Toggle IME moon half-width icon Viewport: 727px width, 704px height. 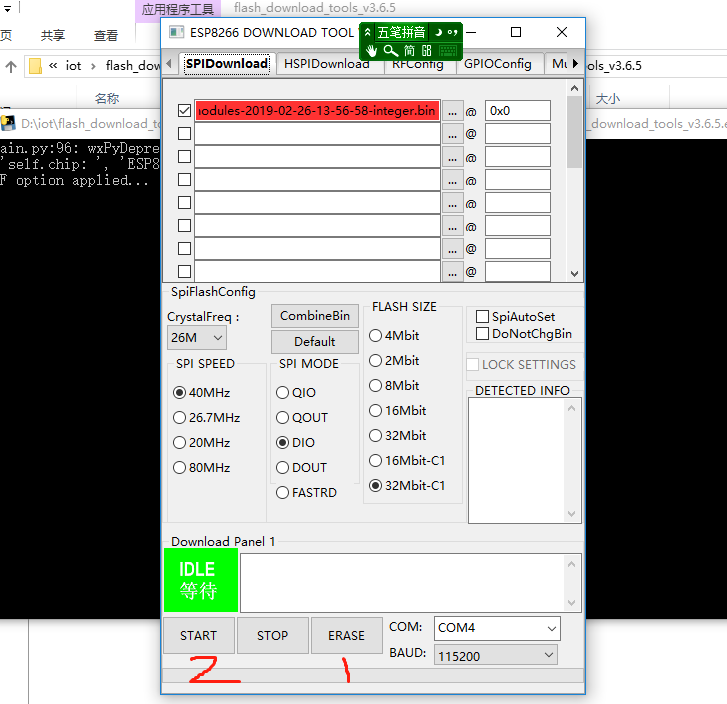[438, 32]
